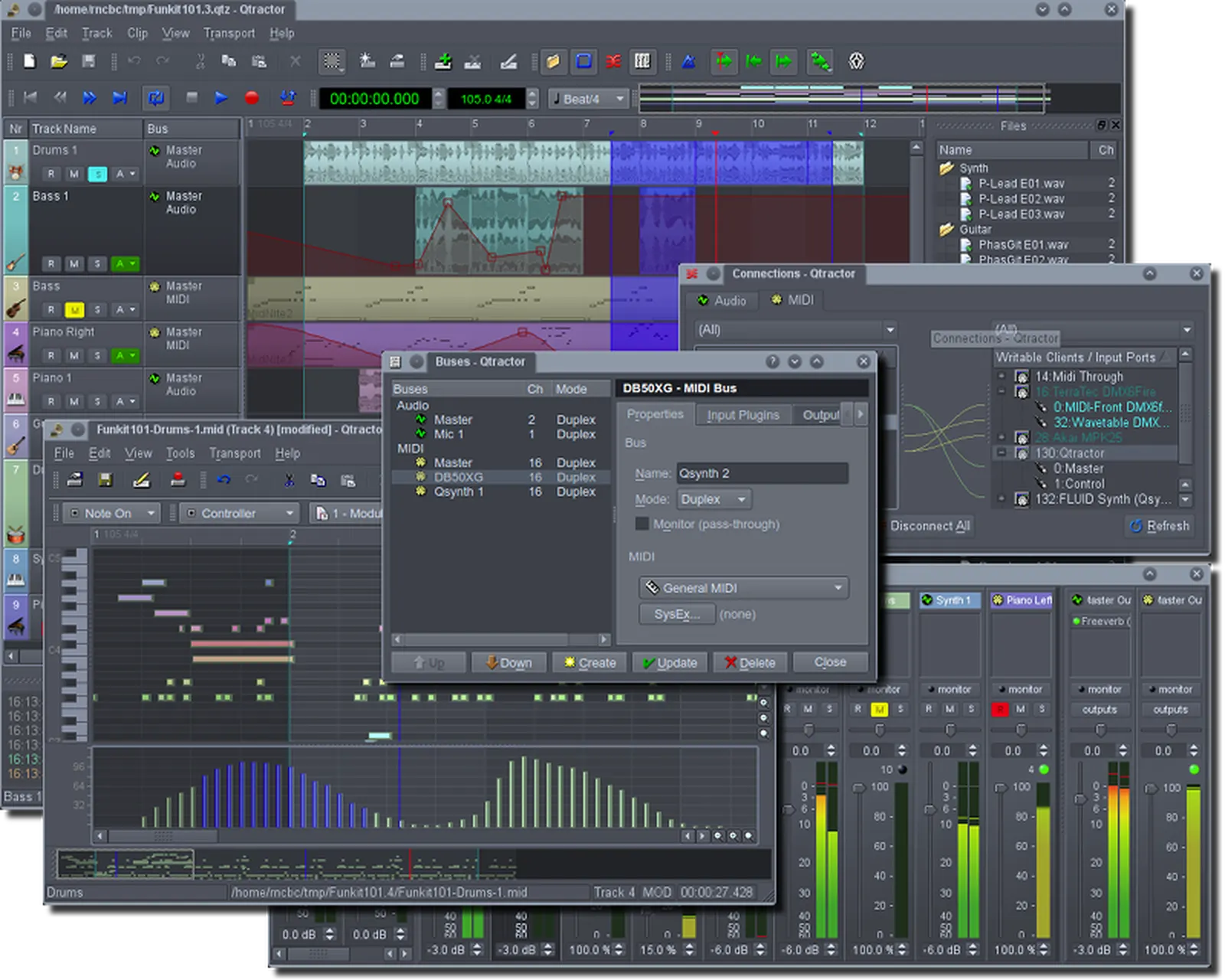Viewport: 1225px width, 980px height.
Task: Adjust the Synth 1 strip volume fader
Action: [x=929, y=808]
